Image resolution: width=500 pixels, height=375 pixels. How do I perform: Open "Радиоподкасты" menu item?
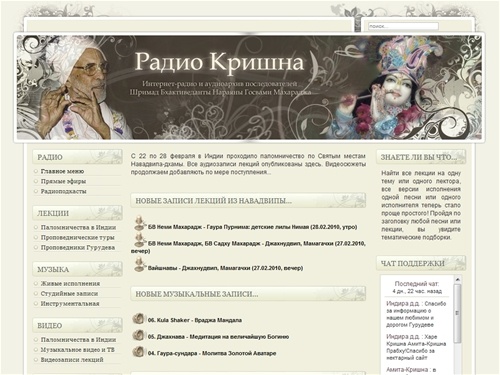pos(64,191)
